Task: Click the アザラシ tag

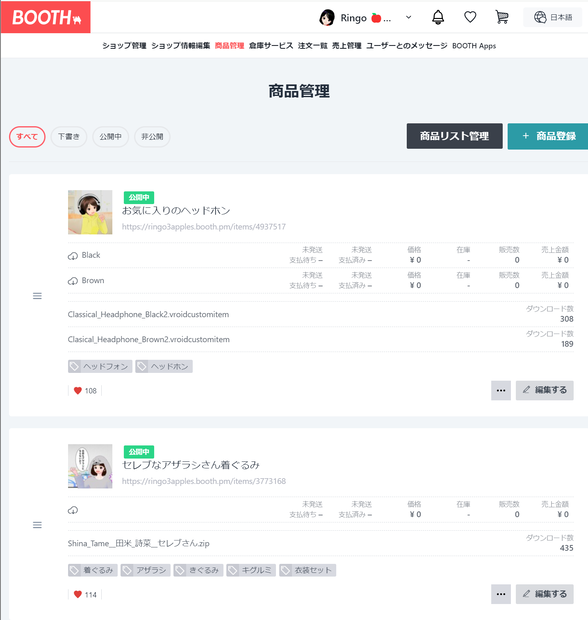Action: point(146,570)
